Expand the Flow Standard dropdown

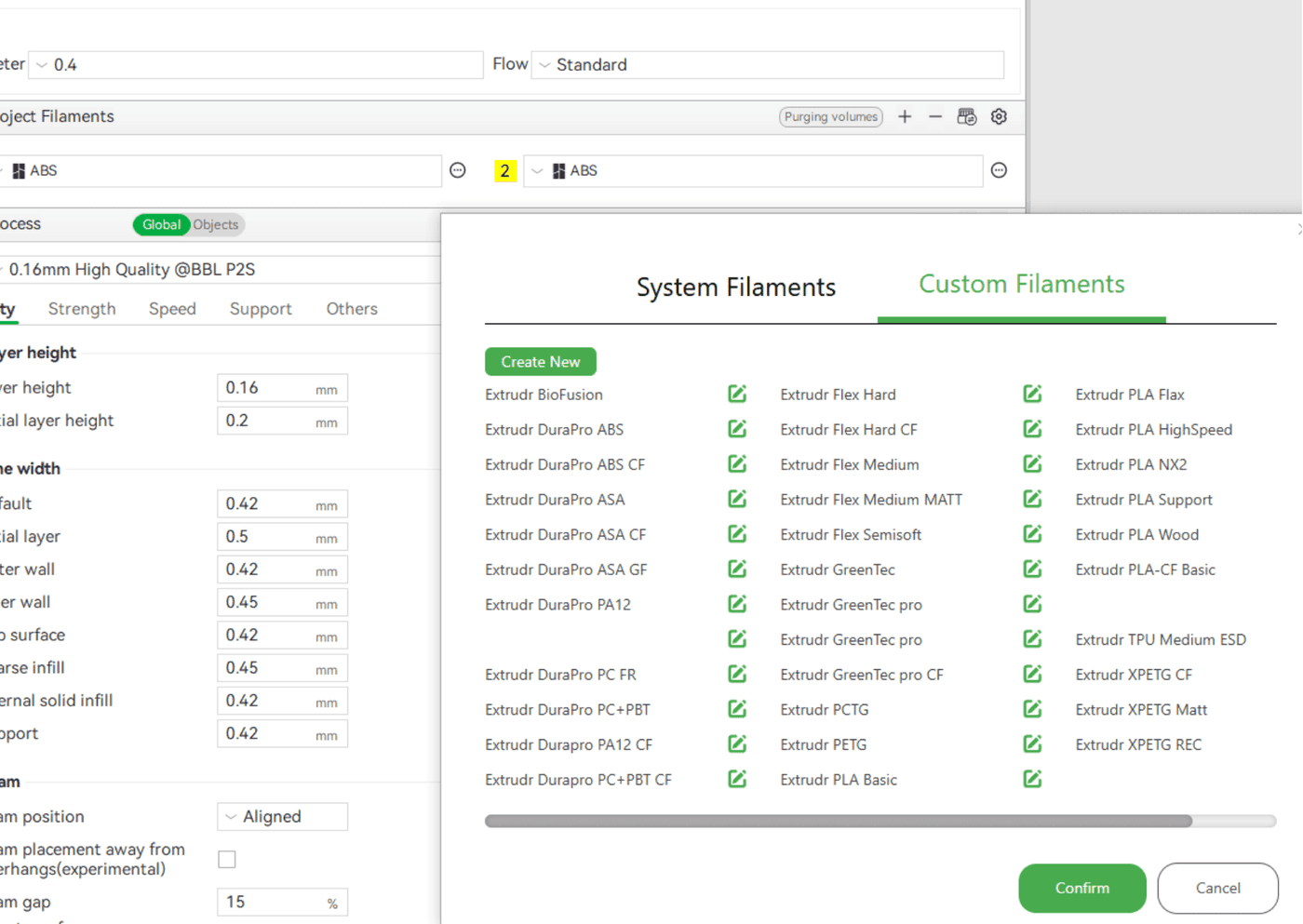click(x=767, y=64)
